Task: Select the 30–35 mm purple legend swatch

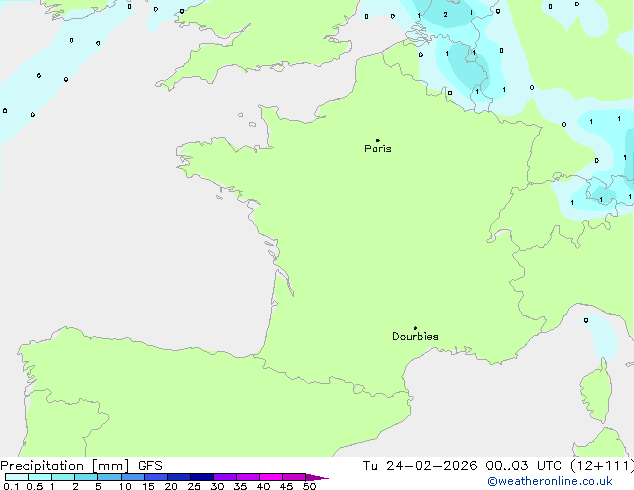Action: [225, 477]
